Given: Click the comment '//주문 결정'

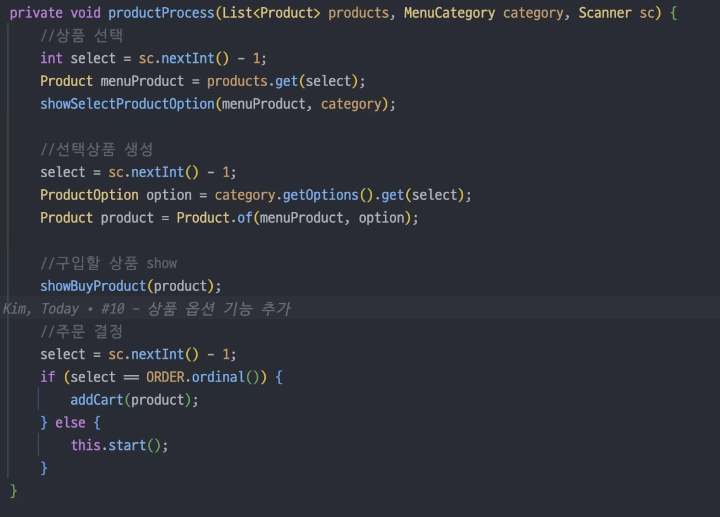Looking at the screenshot, I should coord(81,332).
